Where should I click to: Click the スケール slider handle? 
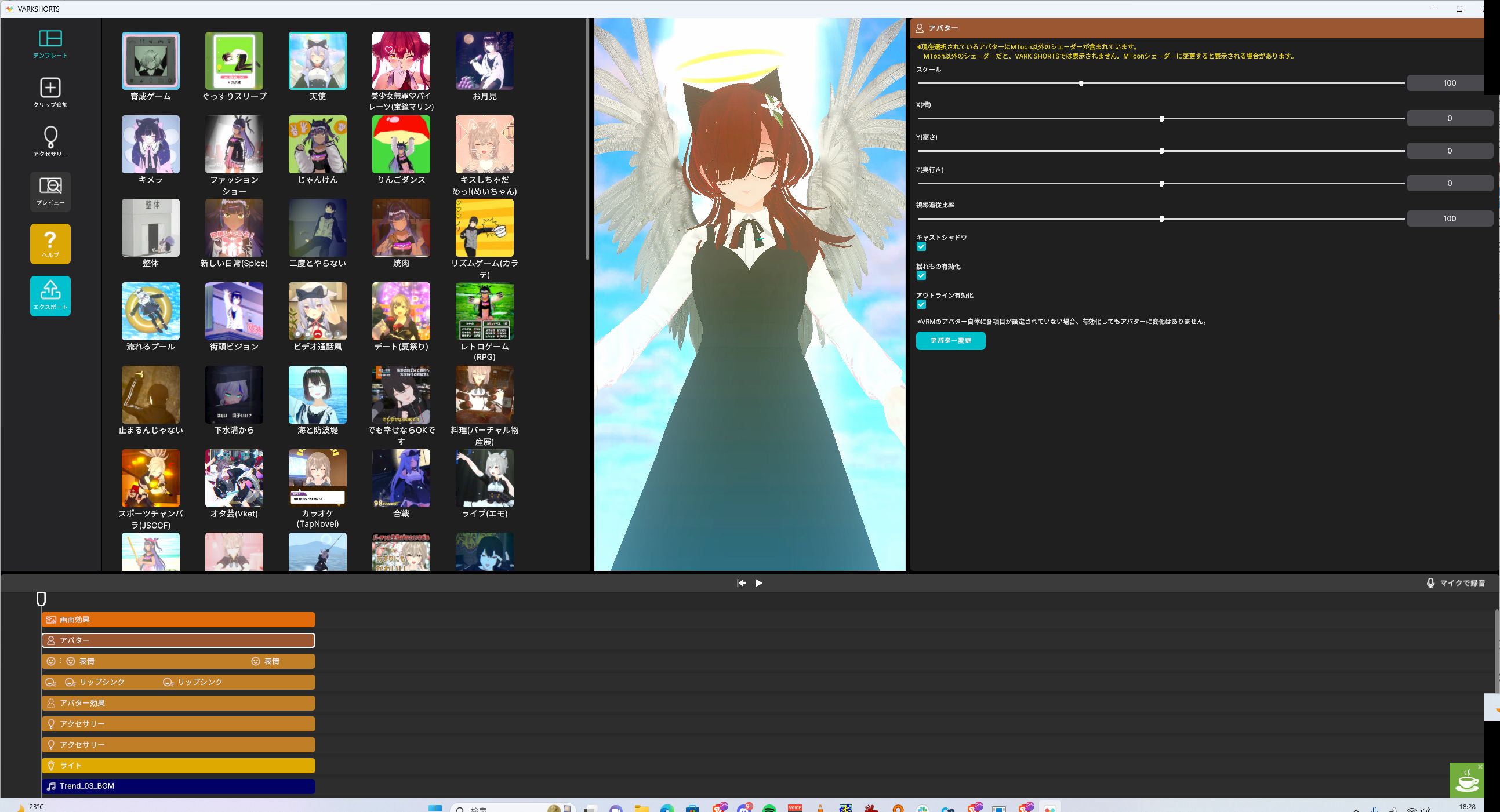click(1081, 83)
